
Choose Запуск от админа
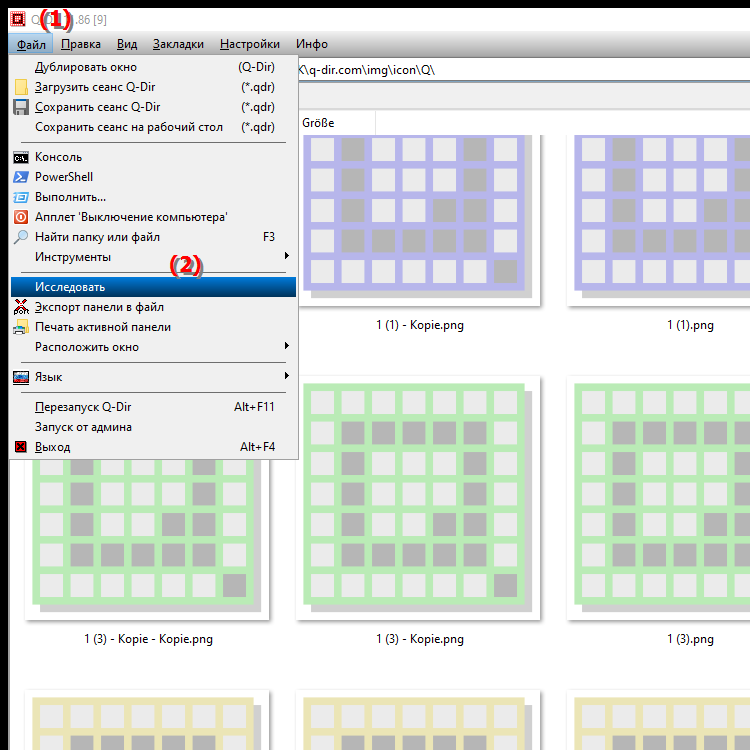coord(153,427)
